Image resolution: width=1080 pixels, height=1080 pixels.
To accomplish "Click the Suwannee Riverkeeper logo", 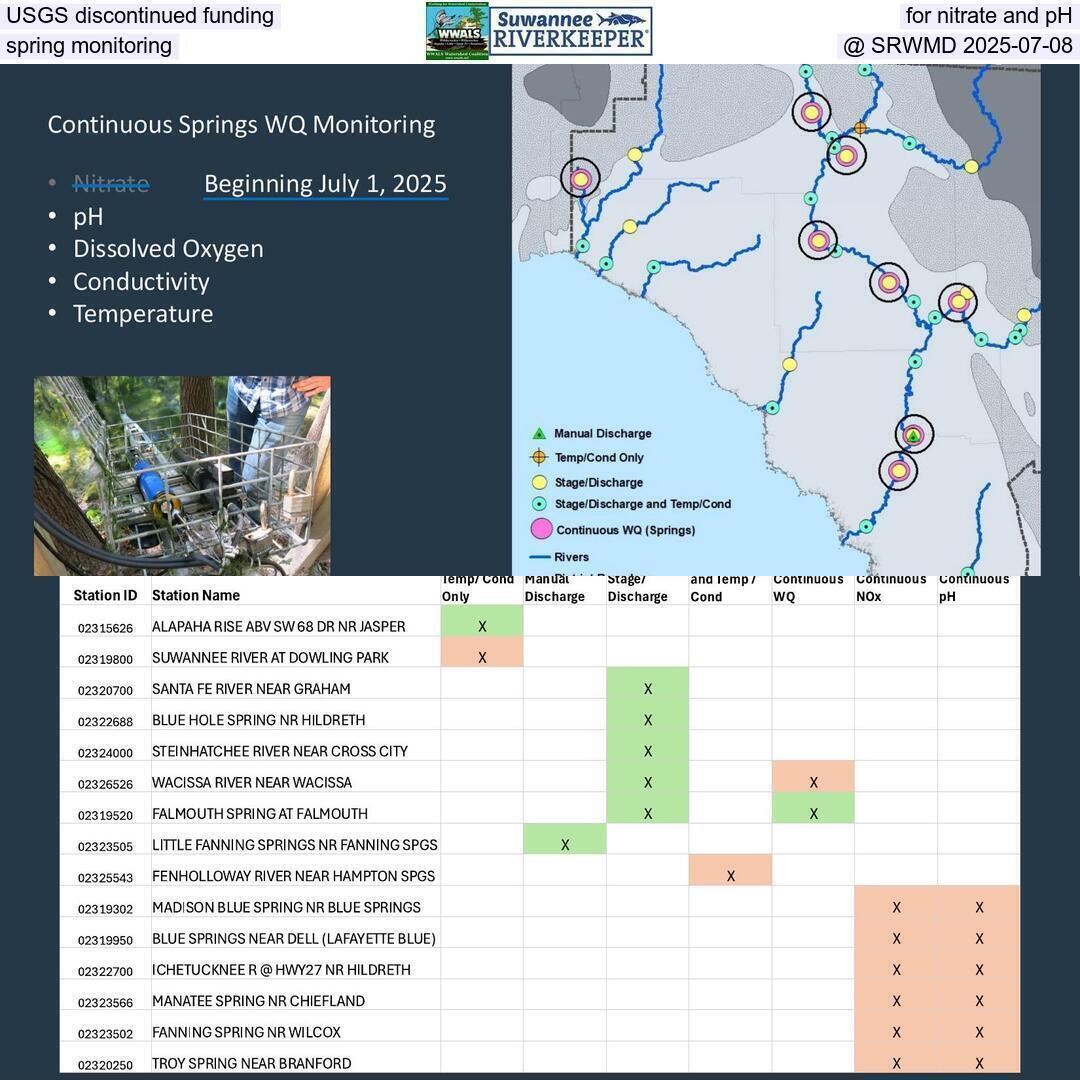I will (571, 31).
